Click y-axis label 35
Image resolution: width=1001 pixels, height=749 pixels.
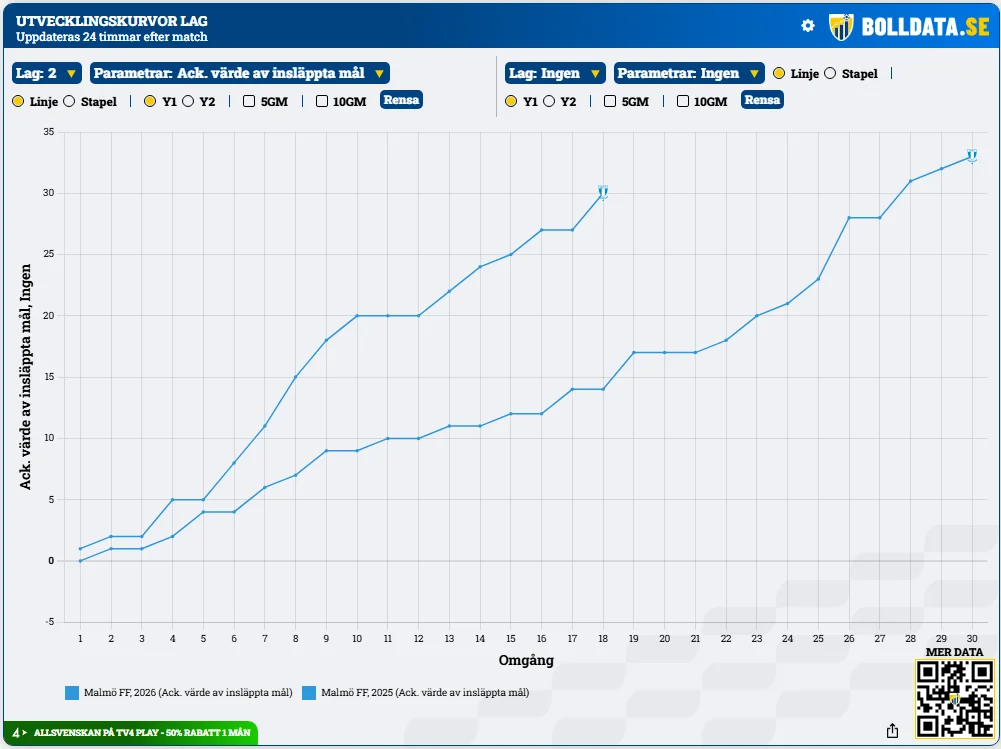tap(49, 132)
